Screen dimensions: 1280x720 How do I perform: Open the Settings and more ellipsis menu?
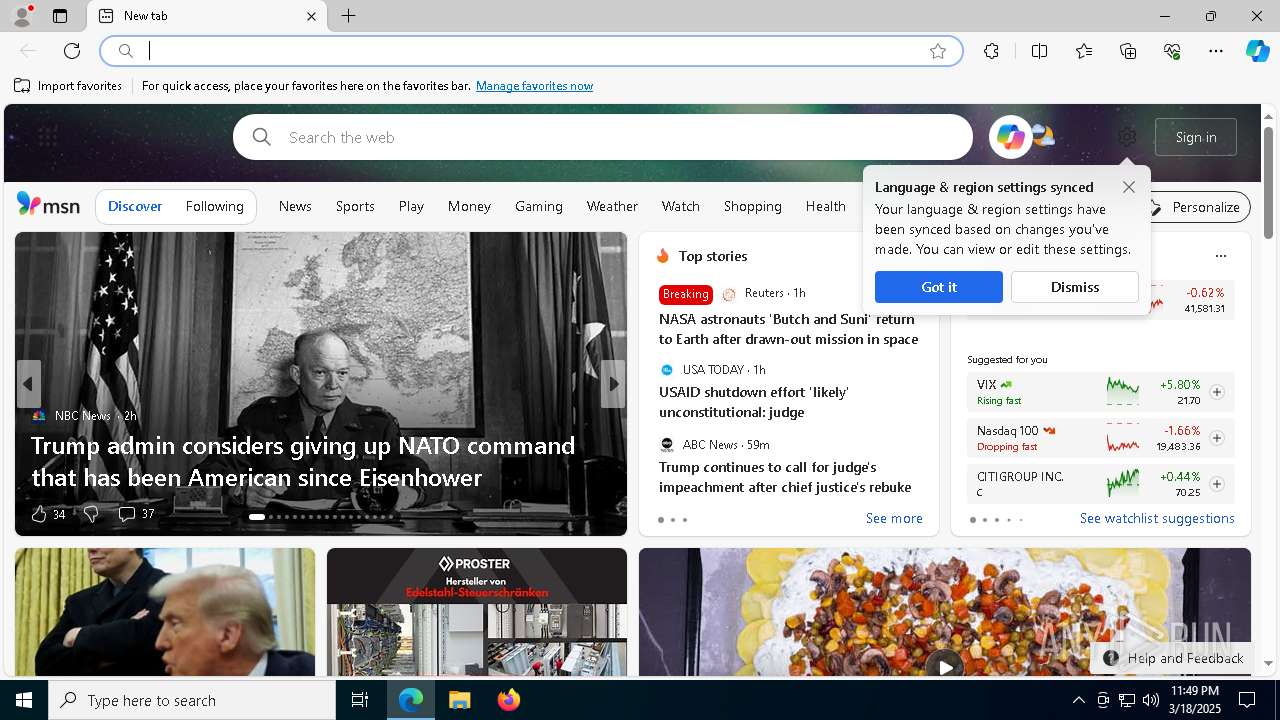1216,51
